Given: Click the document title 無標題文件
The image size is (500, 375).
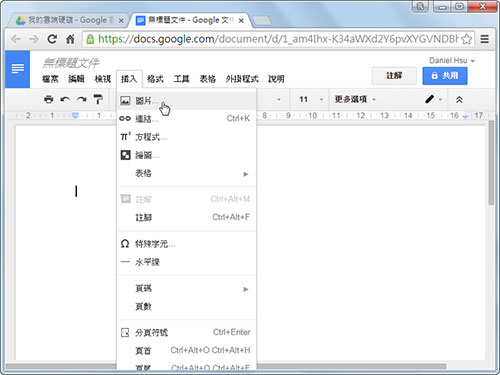Looking at the screenshot, I should coord(71,62).
